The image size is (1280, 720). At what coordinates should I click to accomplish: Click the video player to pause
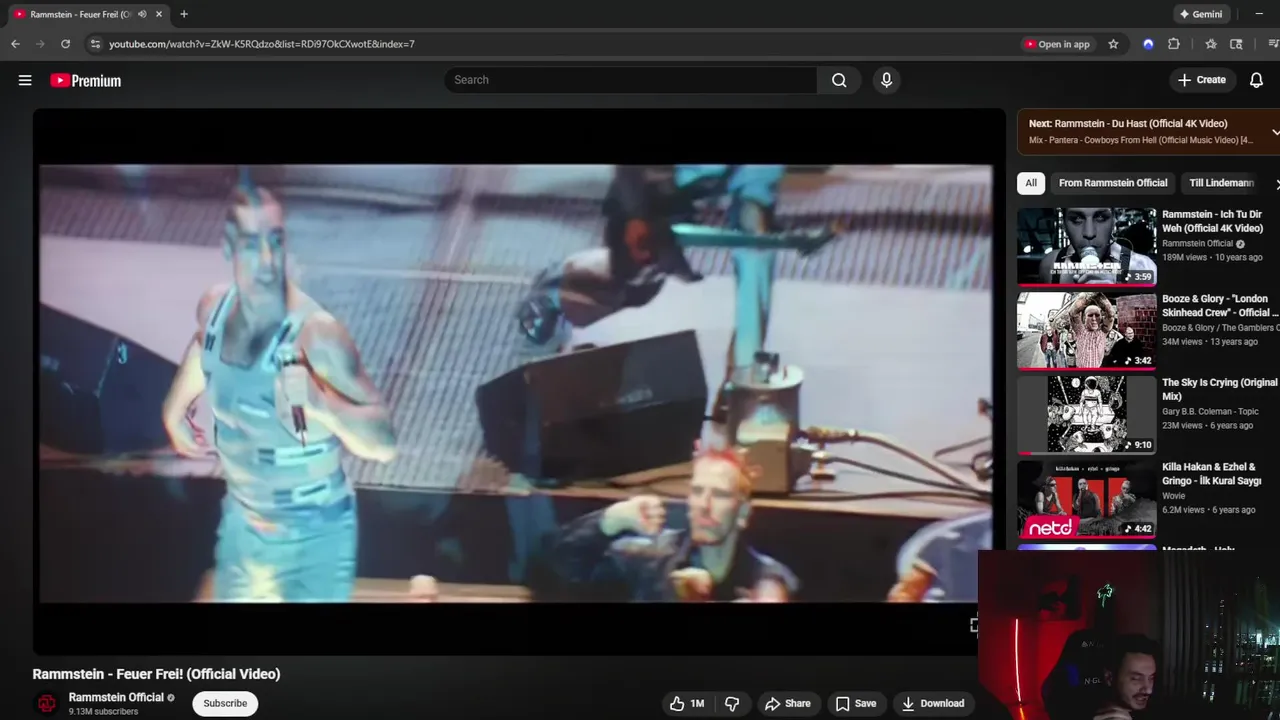point(517,383)
